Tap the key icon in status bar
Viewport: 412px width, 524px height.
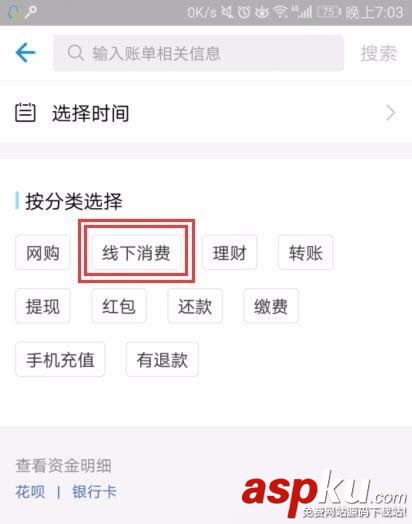pyautogui.click(x=31, y=13)
